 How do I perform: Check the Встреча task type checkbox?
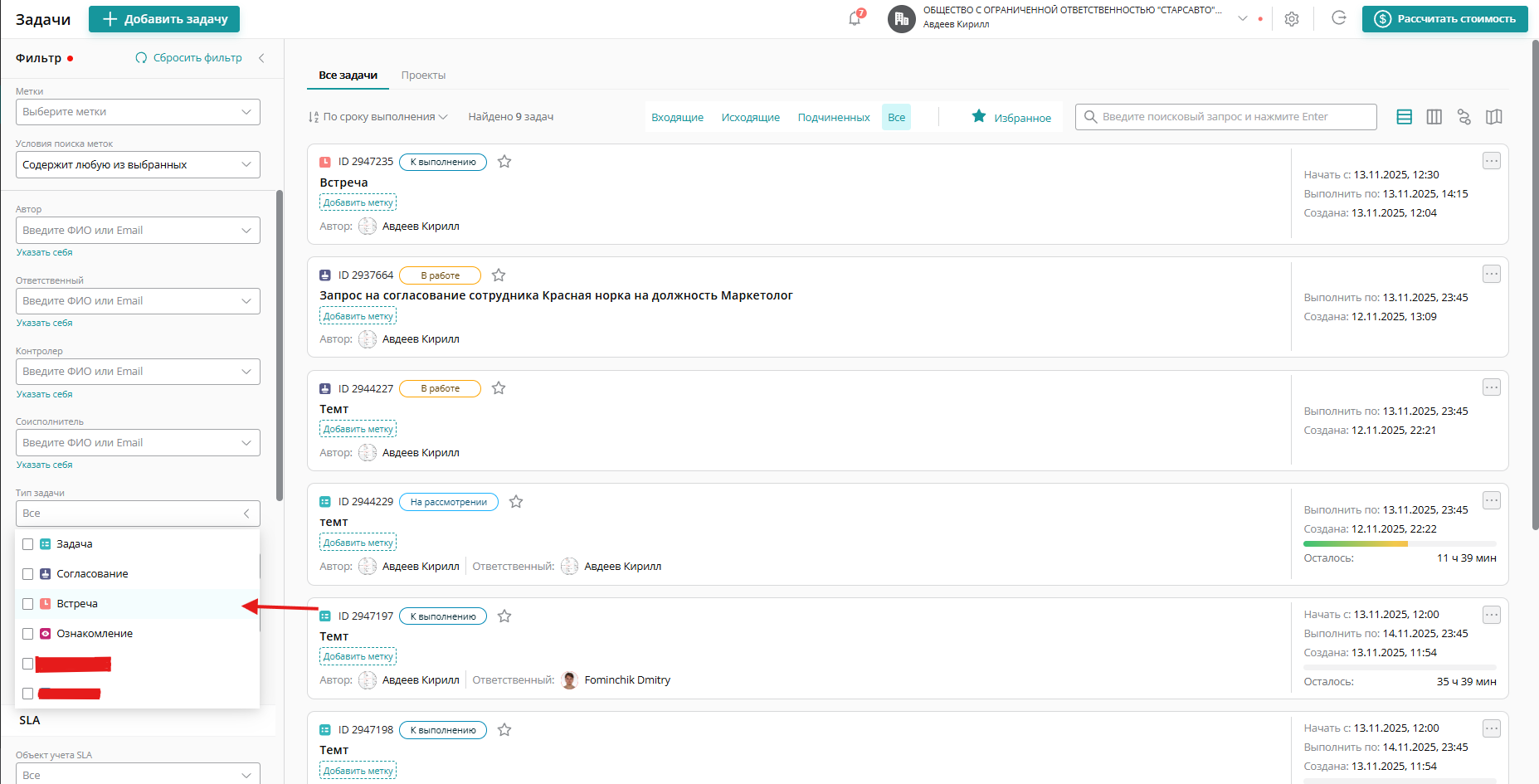click(x=27, y=604)
